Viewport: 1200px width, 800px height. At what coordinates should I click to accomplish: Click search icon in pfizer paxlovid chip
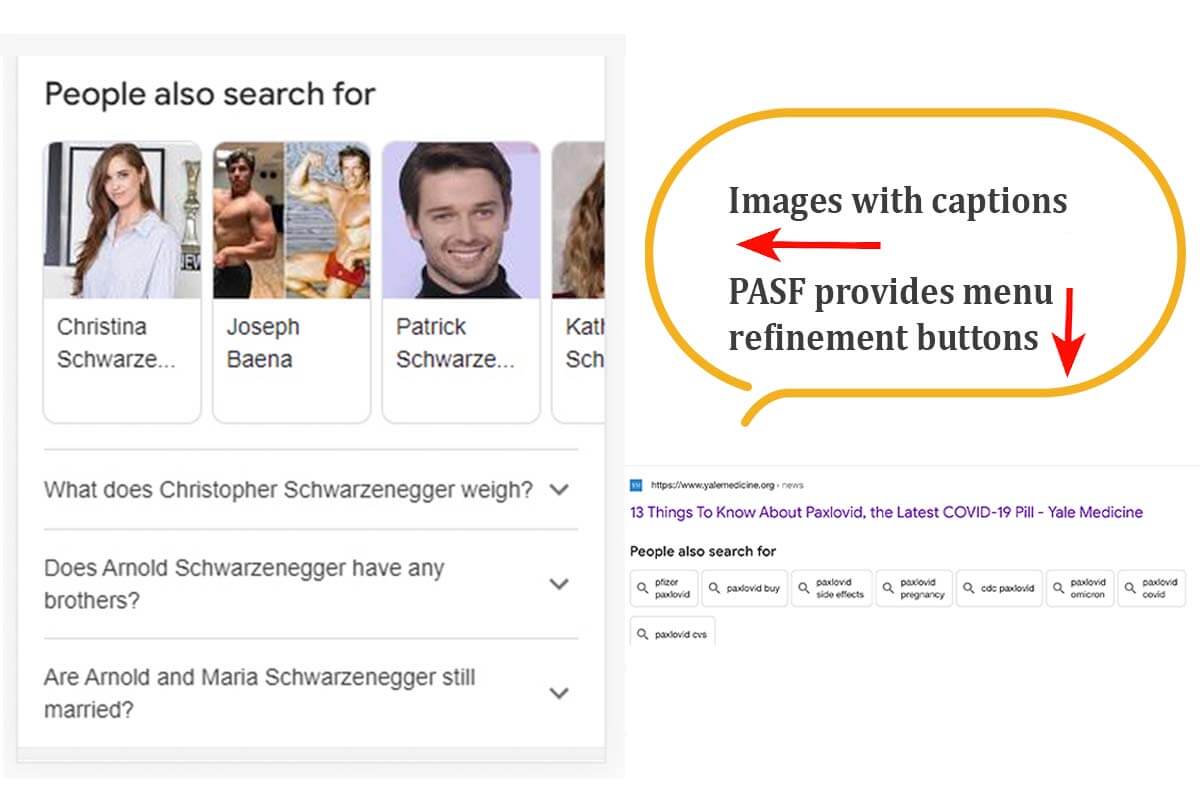point(643,588)
